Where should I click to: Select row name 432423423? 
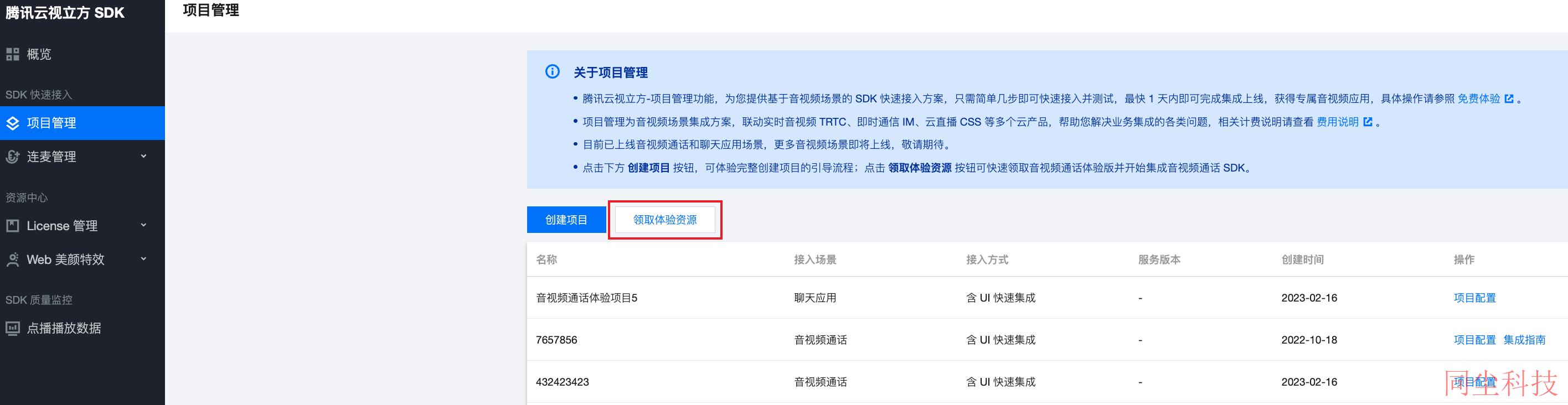click(x=562, y=382)
